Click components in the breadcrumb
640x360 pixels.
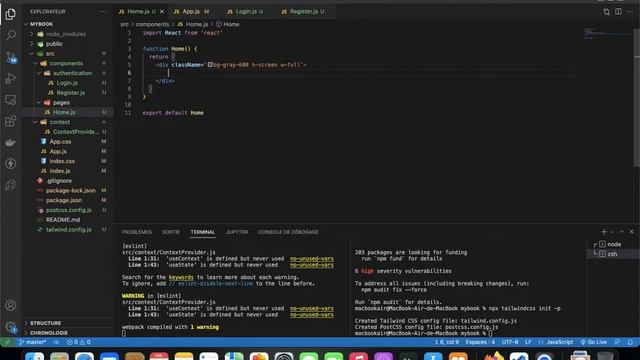pos(152,24)
